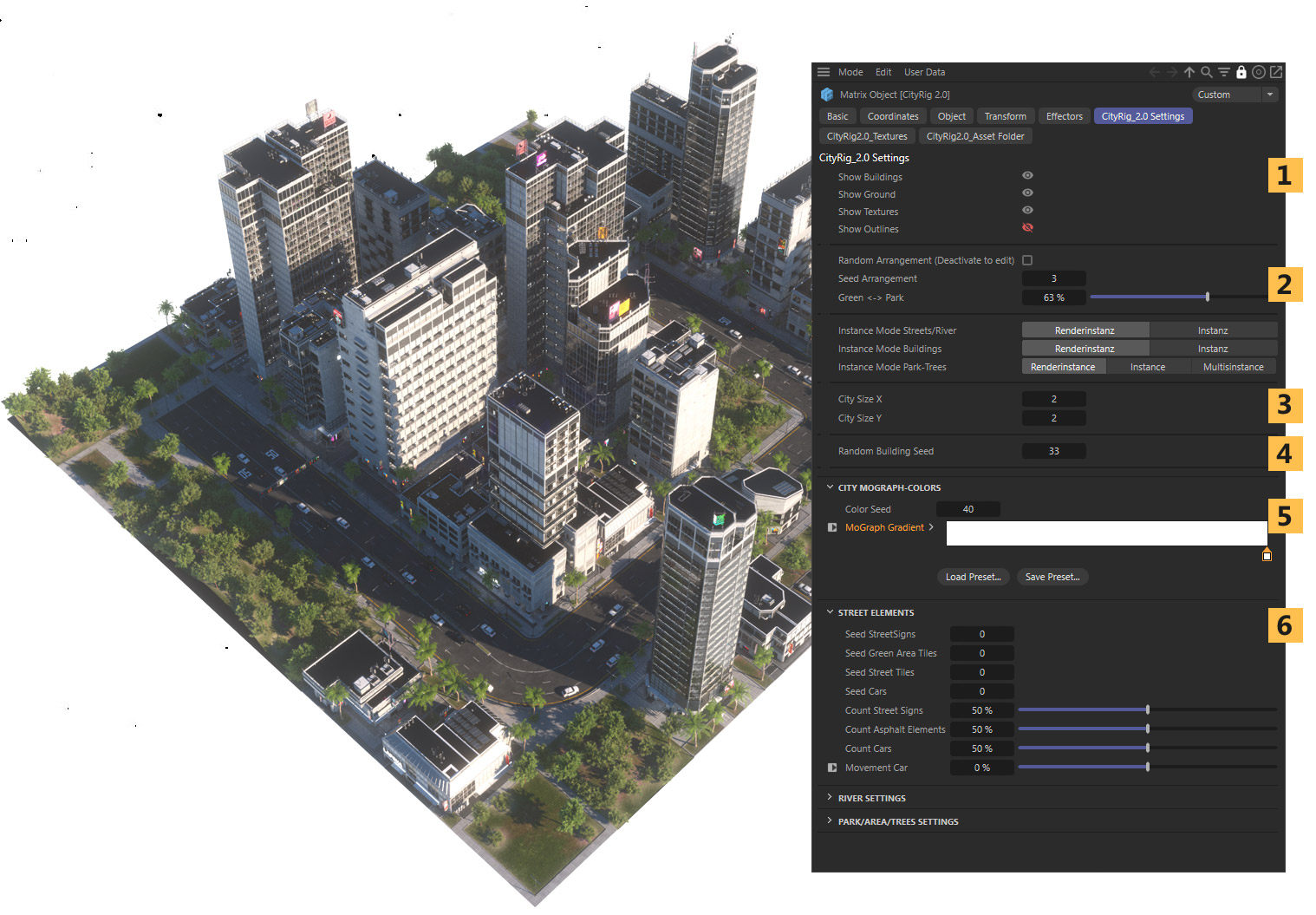Set Buildings instance mode to Instanz
Viewport: 1316px width, 915px height.
pyautogui.click(x=1213, y=349)
